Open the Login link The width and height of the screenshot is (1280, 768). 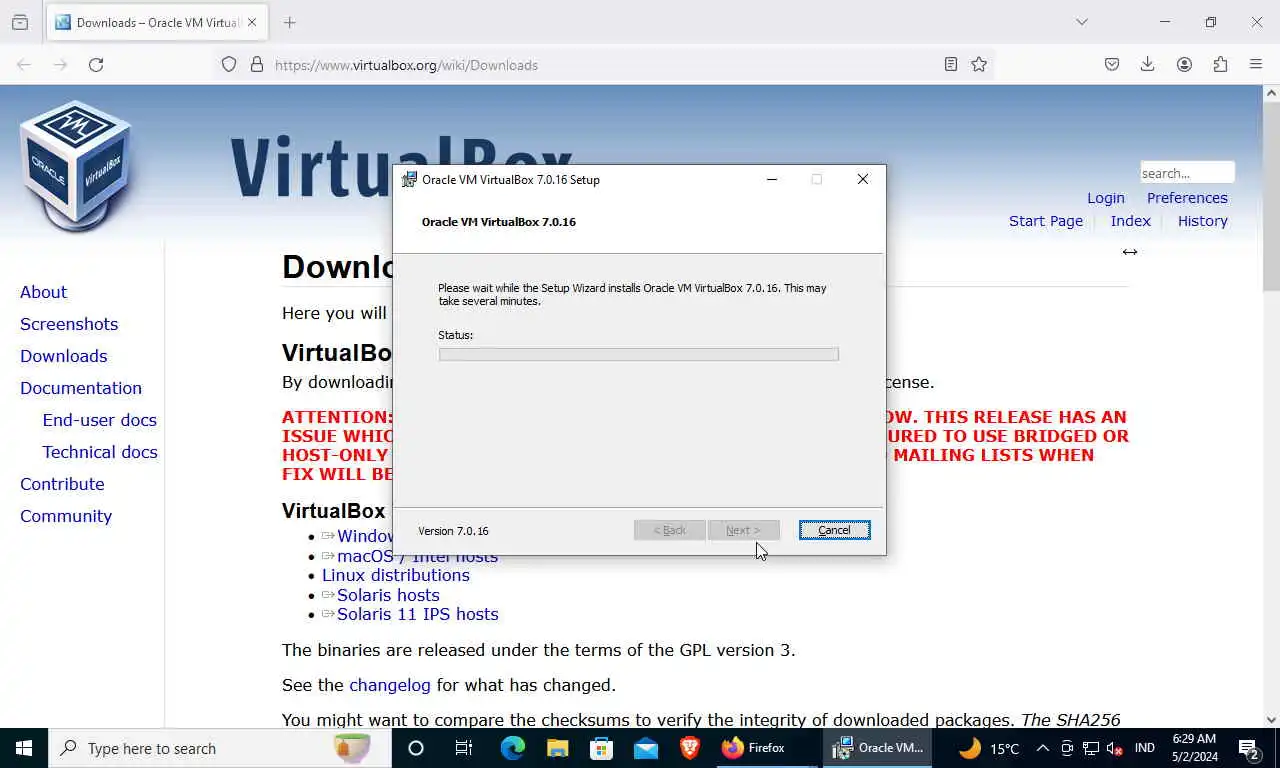click(x=1106, y=198)
